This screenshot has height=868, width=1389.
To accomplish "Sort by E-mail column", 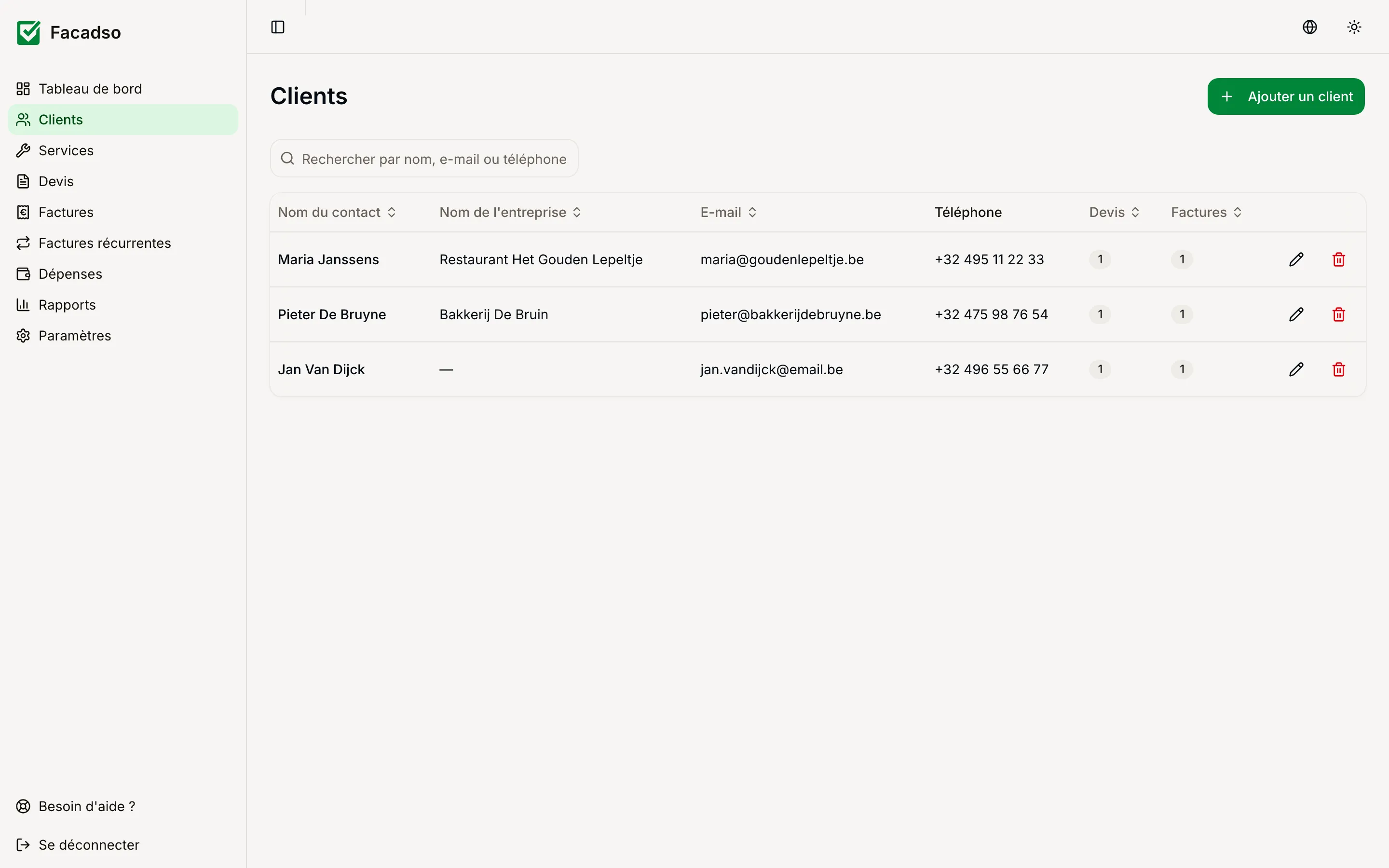I will 728,212.
